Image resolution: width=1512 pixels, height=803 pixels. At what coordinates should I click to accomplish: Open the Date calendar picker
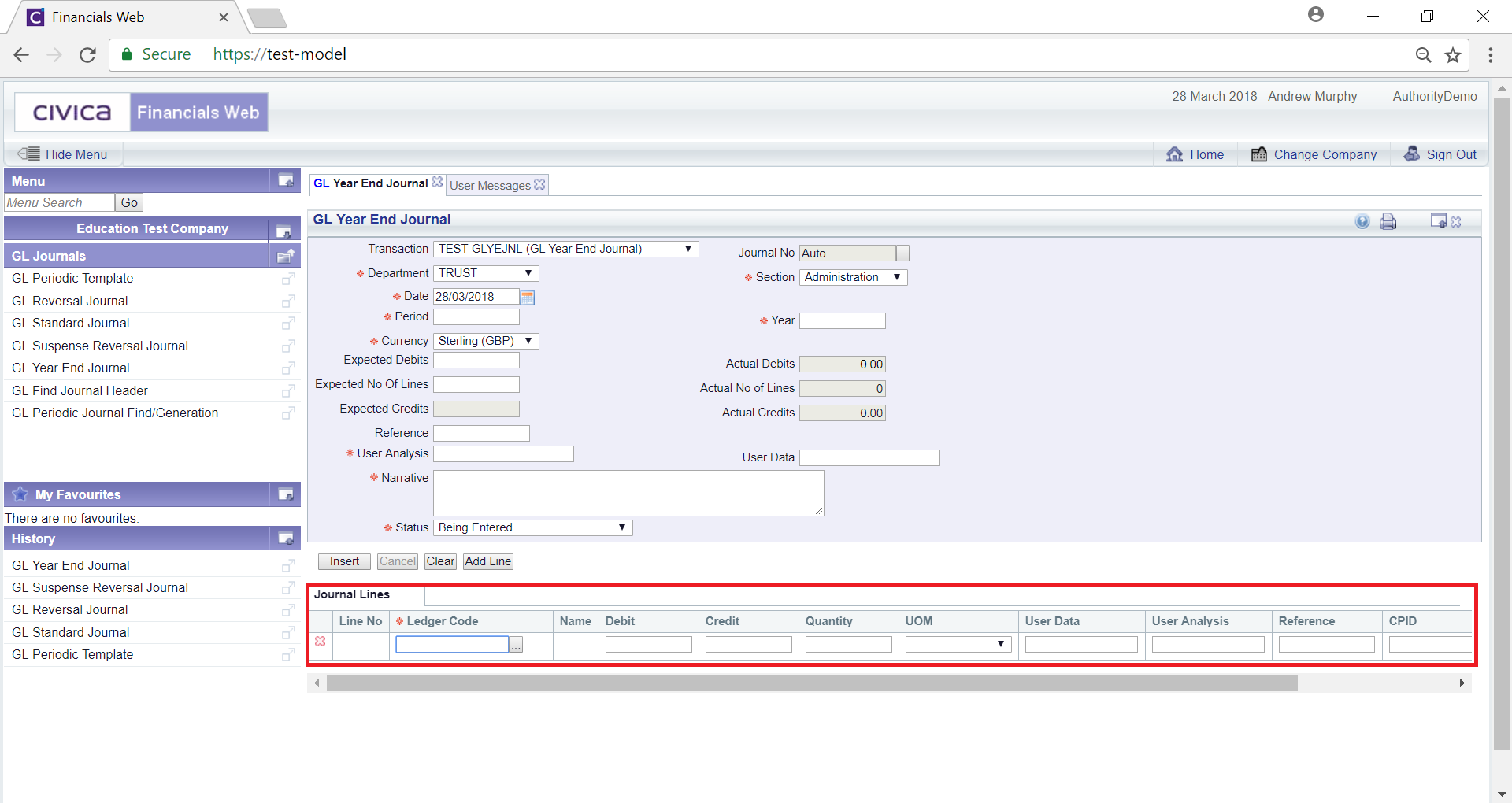528,297
